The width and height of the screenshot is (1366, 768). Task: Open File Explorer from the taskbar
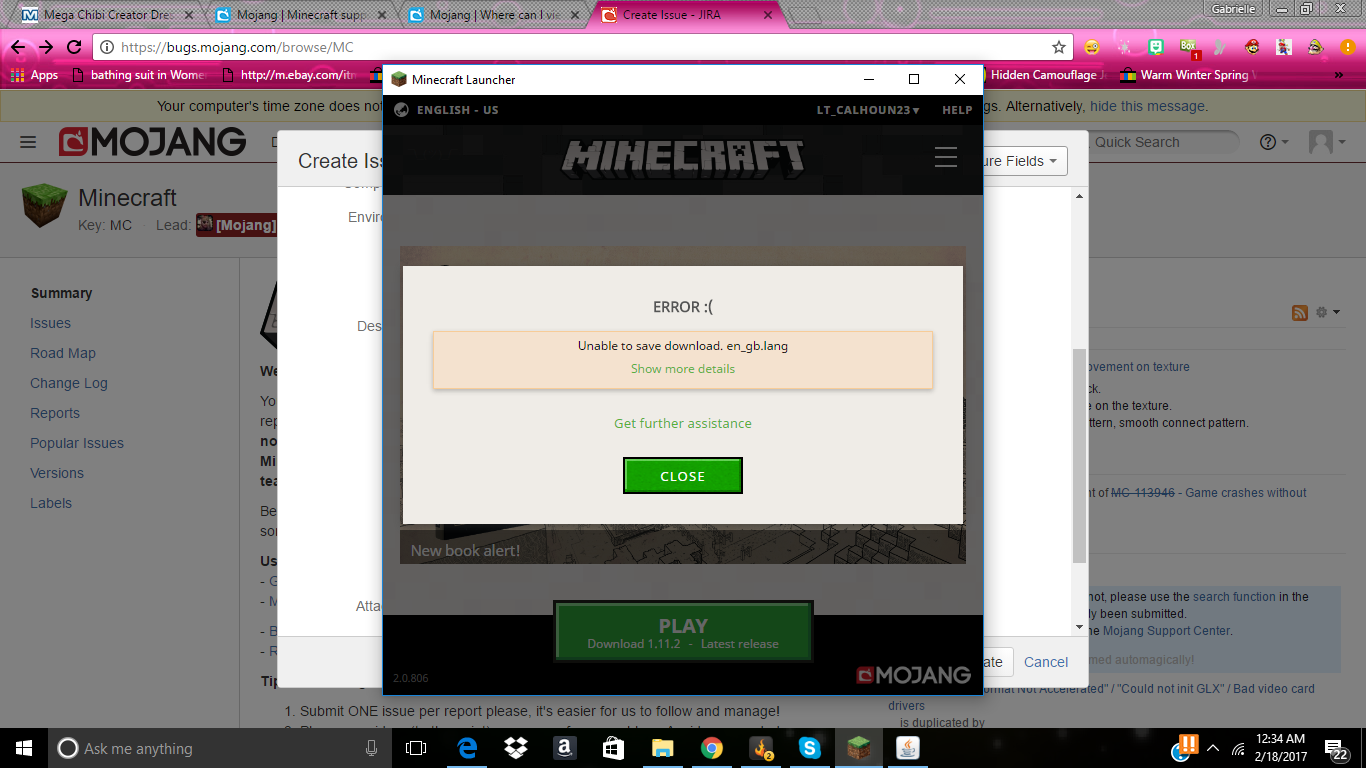pos(663,748)
